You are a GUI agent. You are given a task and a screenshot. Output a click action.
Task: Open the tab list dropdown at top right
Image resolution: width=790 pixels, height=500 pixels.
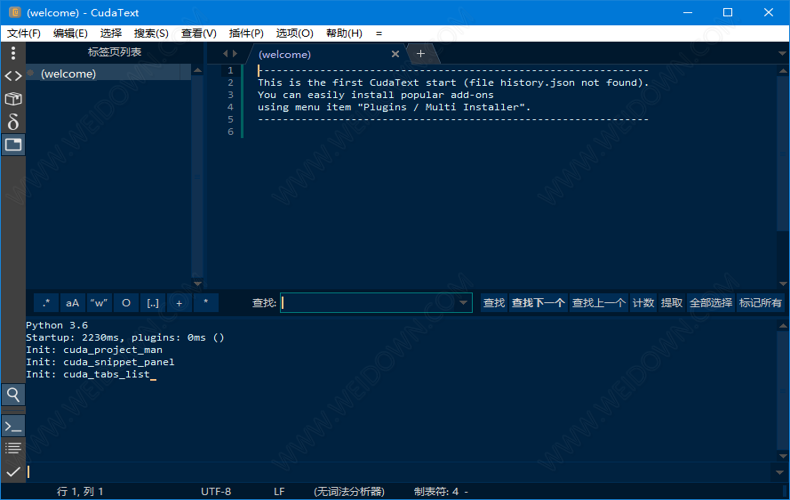[x=780, y=54]
